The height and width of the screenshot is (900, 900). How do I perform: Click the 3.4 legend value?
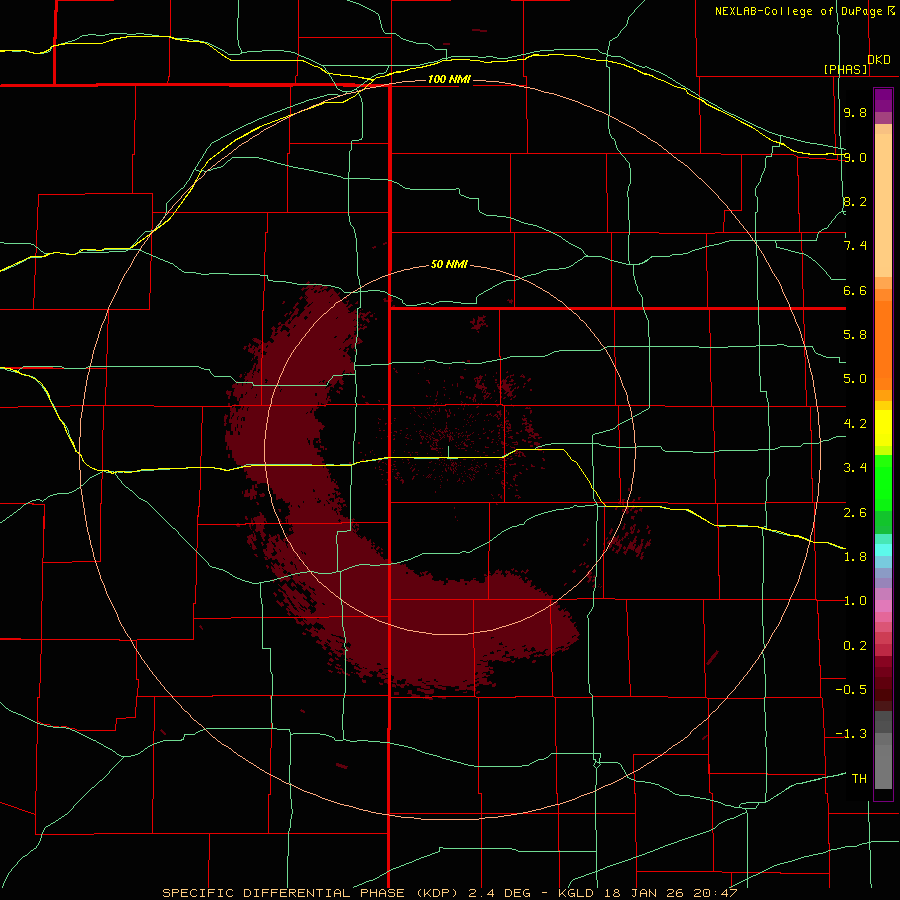coord(855,468)
